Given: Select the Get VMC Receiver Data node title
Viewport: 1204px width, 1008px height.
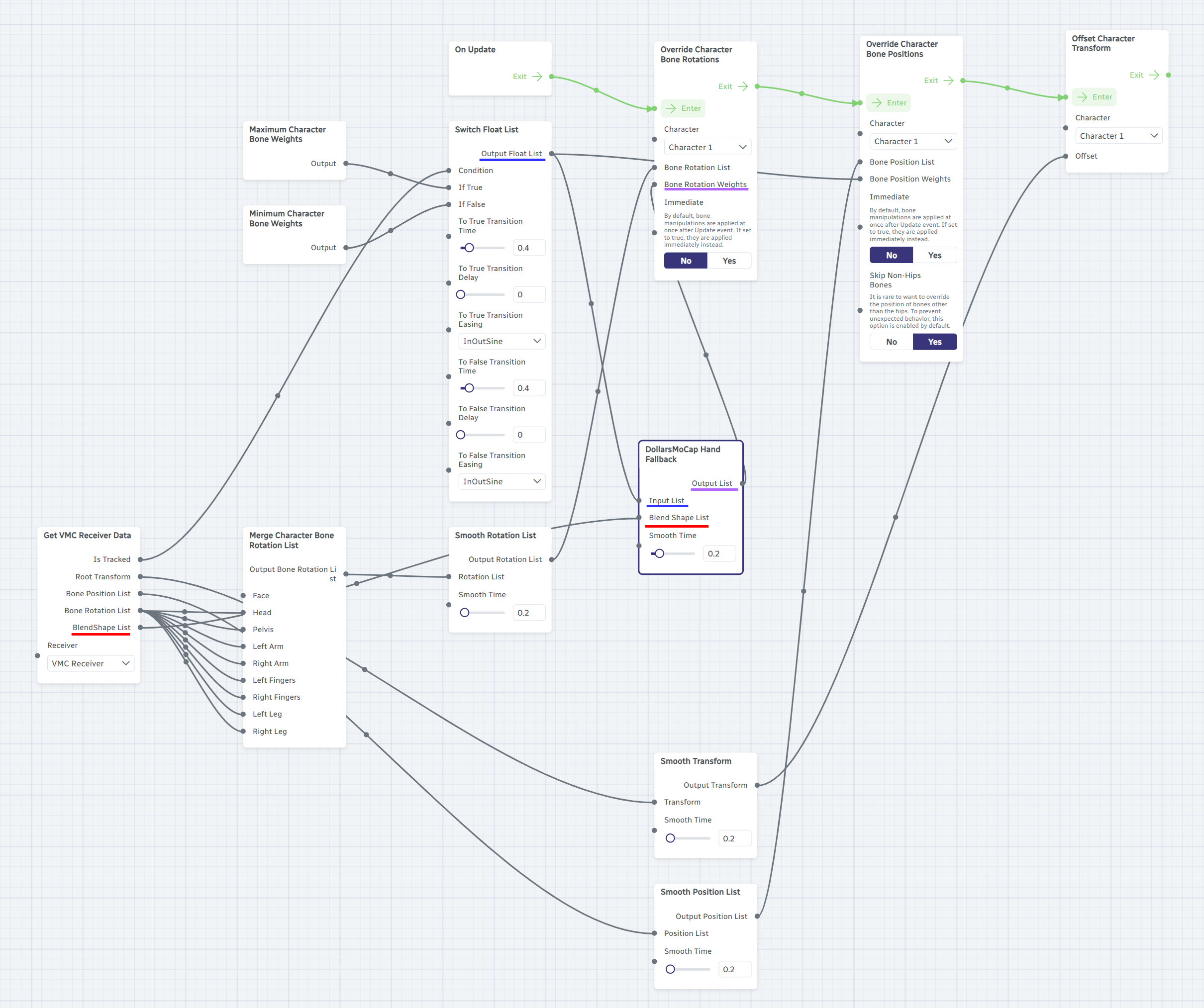Looking at the screenshot, I should [x=87, y=535].
